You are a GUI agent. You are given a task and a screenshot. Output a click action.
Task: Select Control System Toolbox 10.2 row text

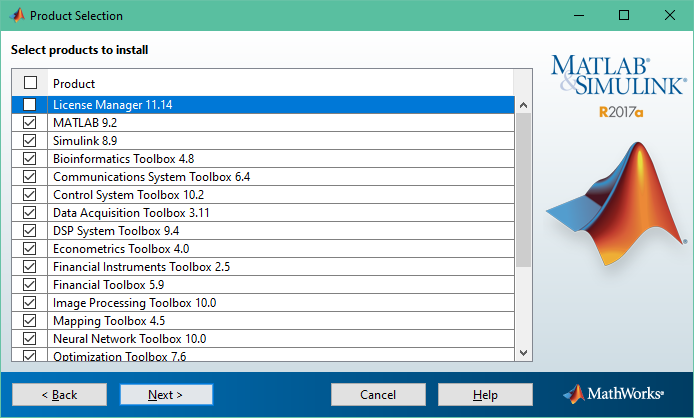pos(128,195)
